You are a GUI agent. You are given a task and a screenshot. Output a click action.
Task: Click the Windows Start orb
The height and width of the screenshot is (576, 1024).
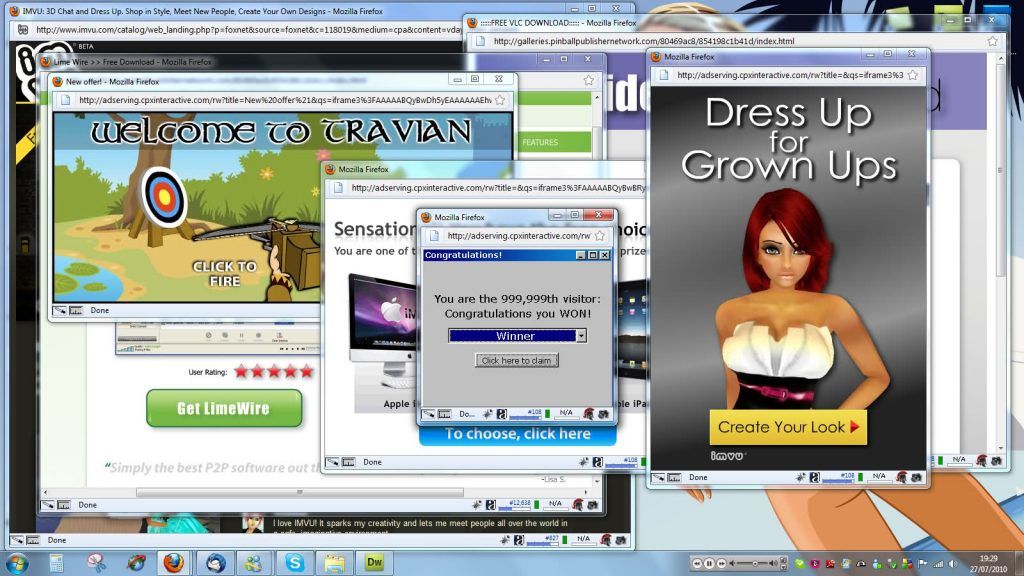[17, 563]
